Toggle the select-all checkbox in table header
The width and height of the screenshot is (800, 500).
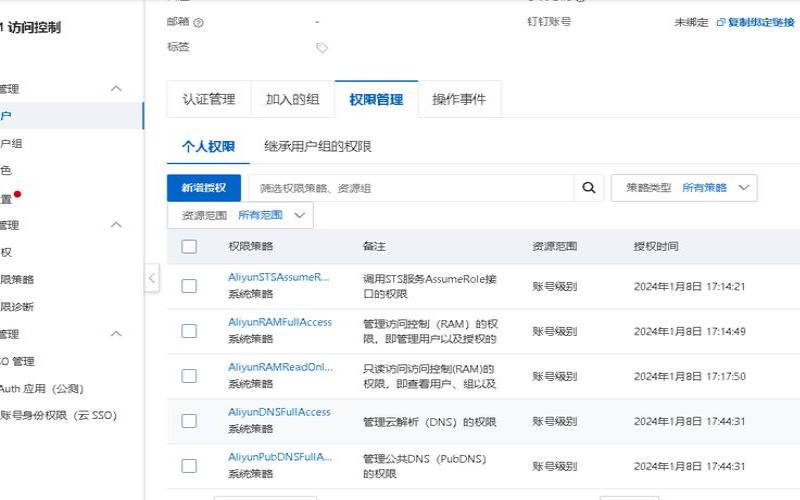point(189,246)
